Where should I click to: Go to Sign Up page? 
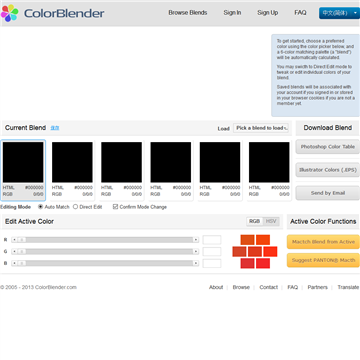[268, 13]
